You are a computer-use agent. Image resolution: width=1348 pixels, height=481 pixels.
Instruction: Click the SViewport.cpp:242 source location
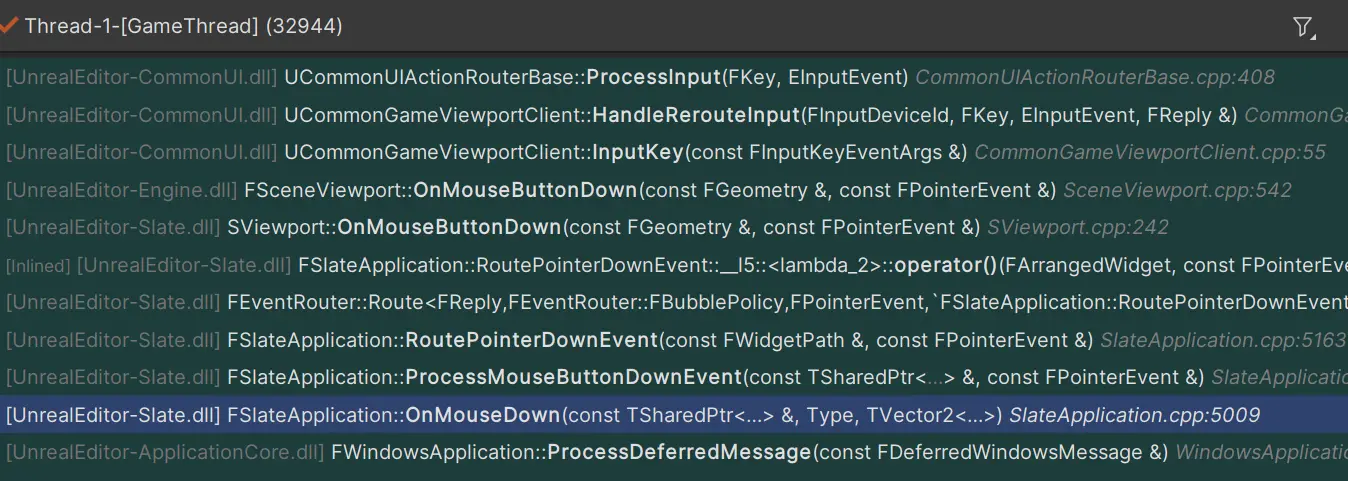pyautogui.click(x=1077, y=227)
